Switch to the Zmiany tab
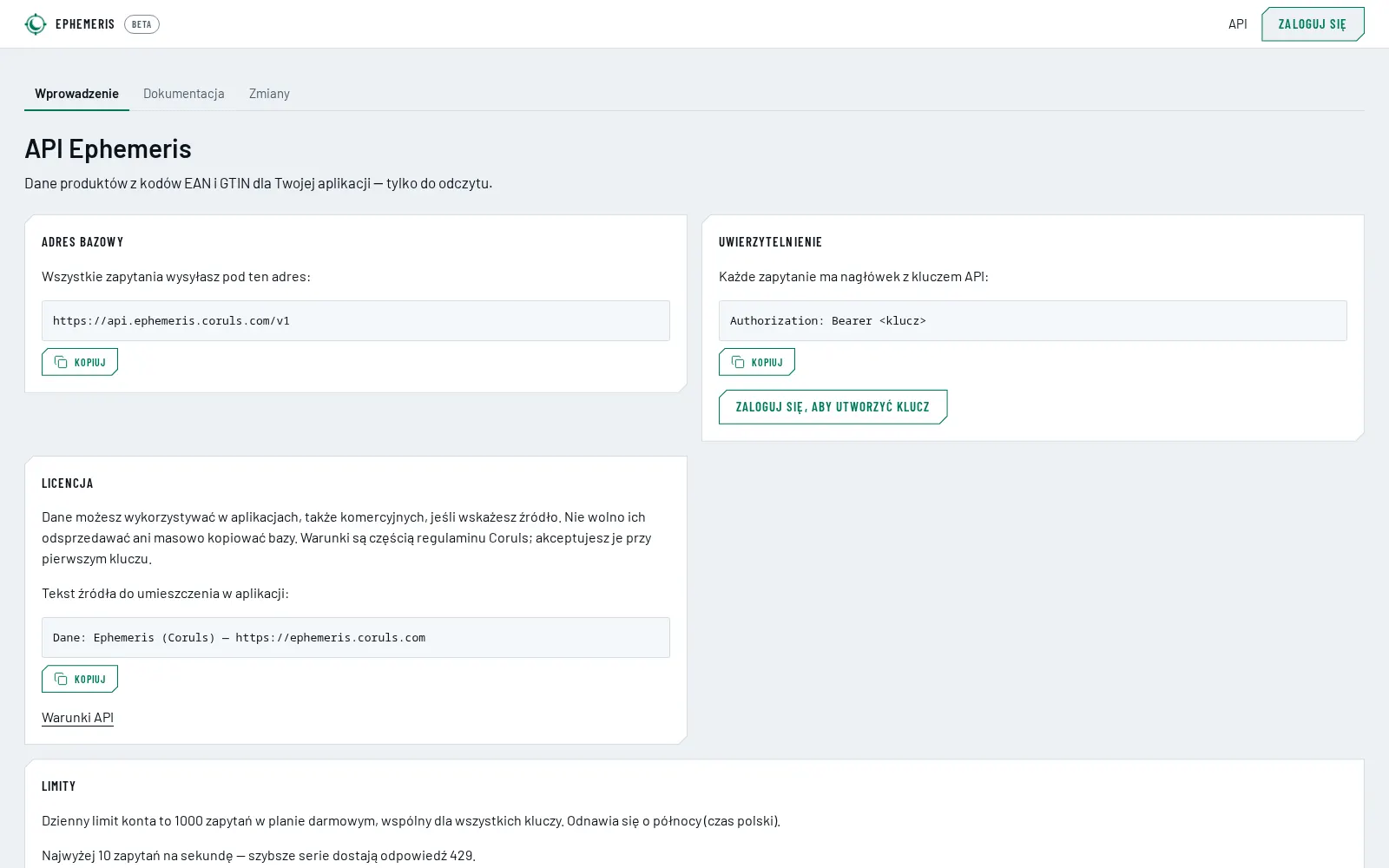Screen dimensions: 1389x868 pyautogui.click(x=269, y=93)
